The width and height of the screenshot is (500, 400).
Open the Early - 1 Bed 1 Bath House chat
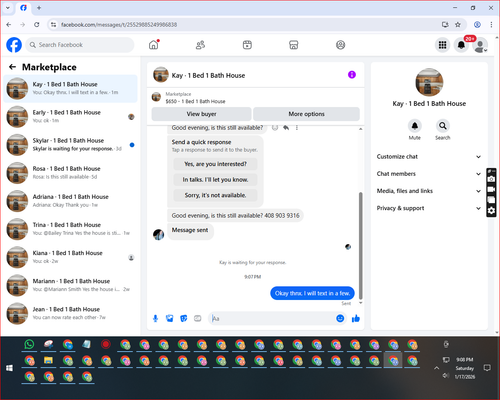coord(70,117)
